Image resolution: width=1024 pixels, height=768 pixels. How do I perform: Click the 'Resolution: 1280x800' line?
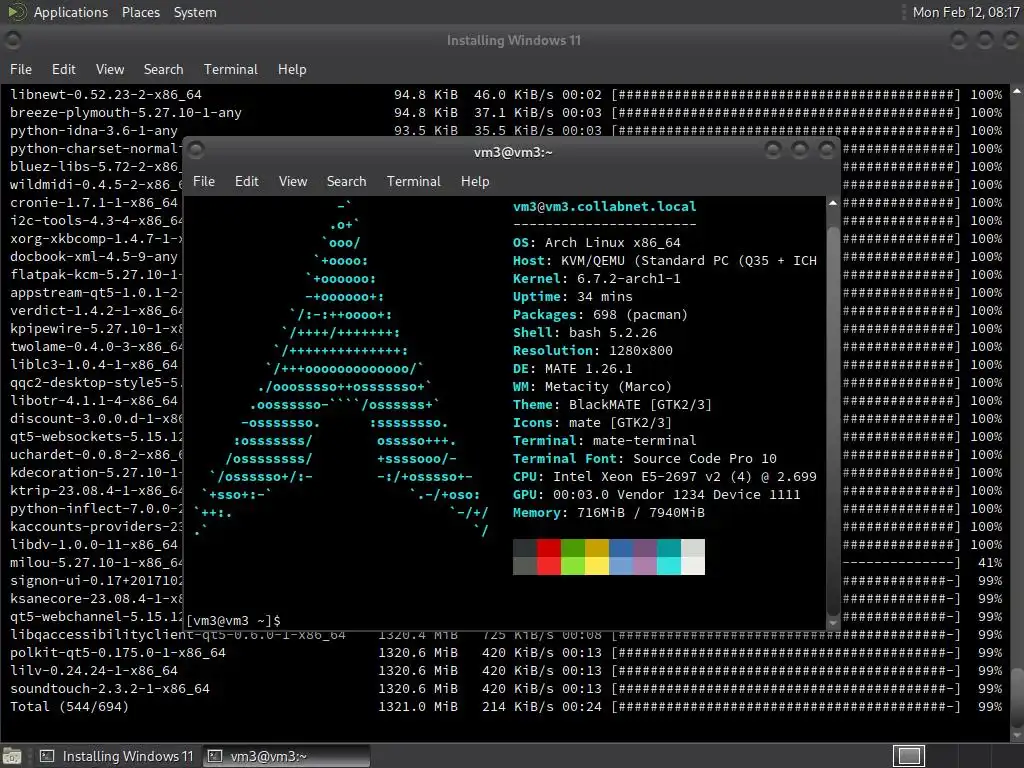click(592, 350)
